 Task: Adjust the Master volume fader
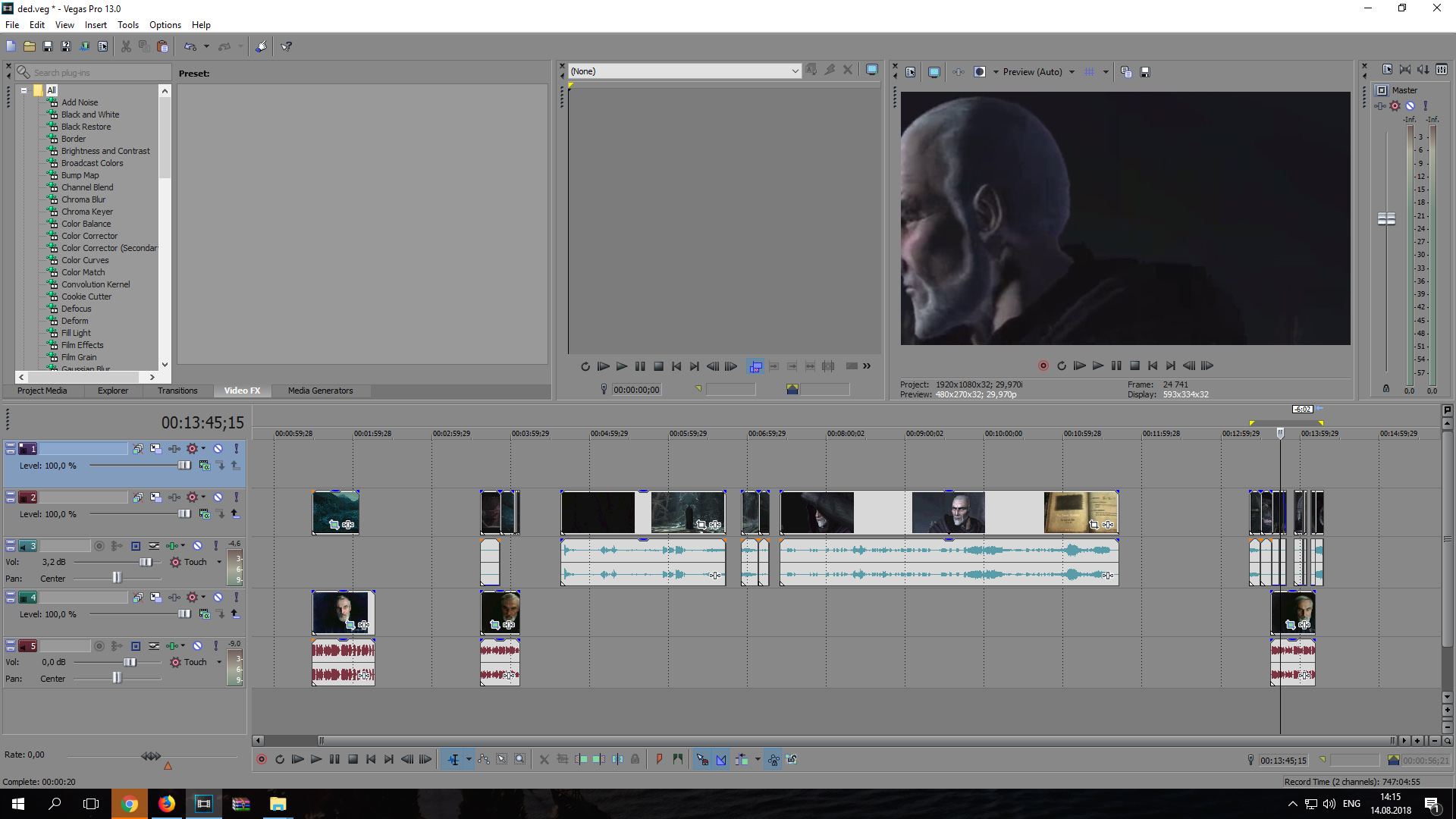(1386, 218)
